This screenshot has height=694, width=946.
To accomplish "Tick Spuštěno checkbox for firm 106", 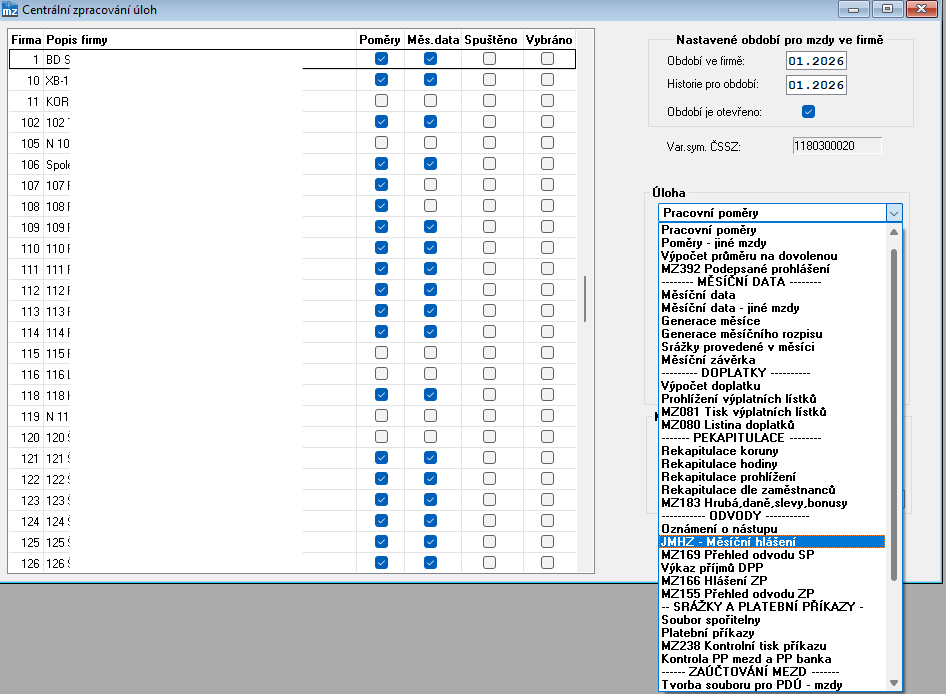I will tap(489, 164).
